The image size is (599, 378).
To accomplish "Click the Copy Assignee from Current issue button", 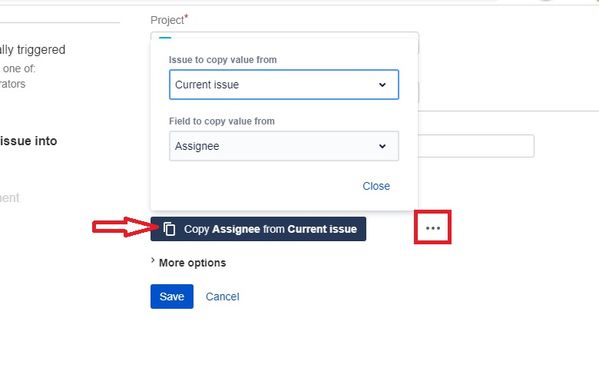I will 258,229.
